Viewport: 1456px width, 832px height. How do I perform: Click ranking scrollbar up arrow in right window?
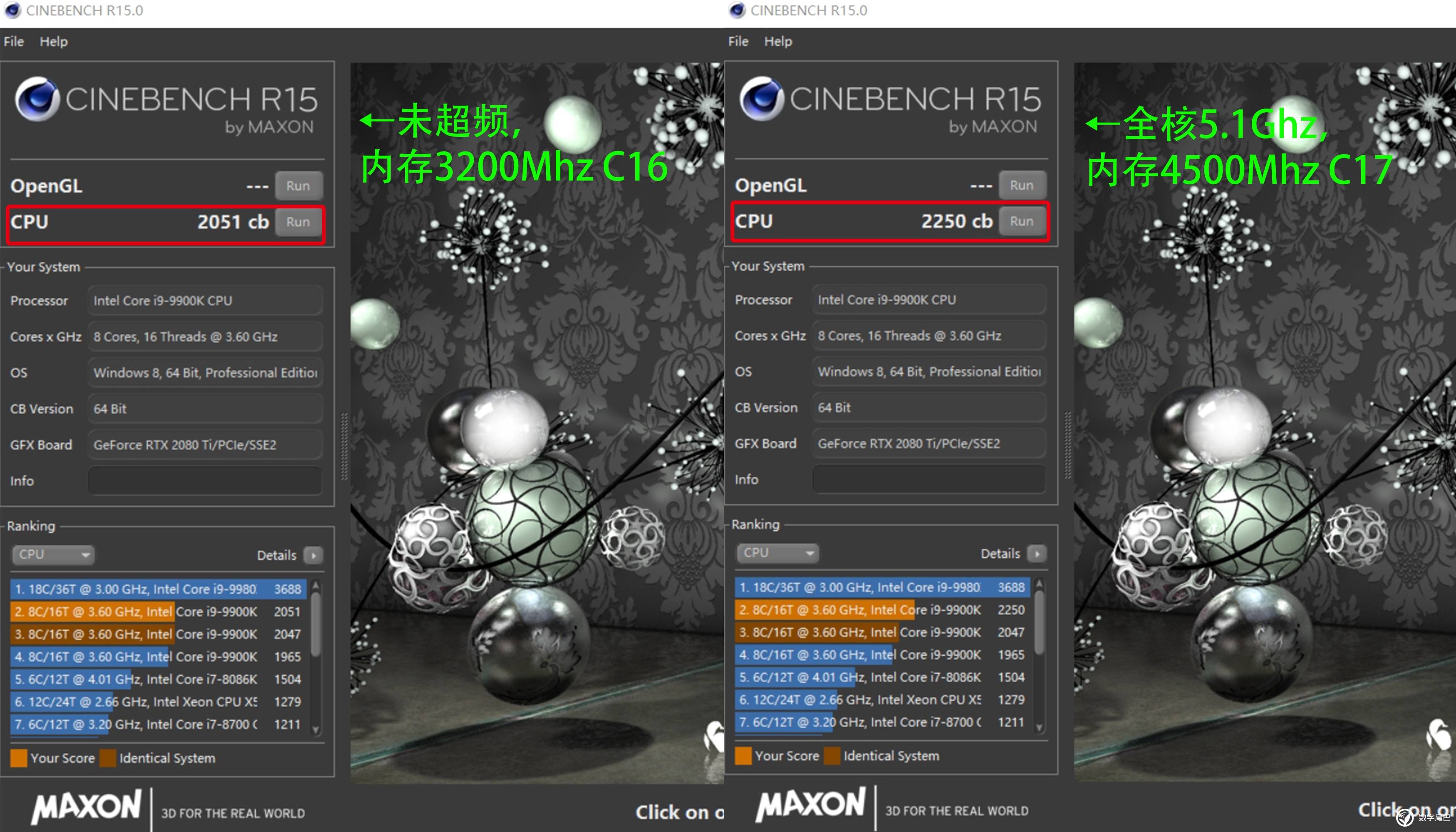click(1040, 584)
